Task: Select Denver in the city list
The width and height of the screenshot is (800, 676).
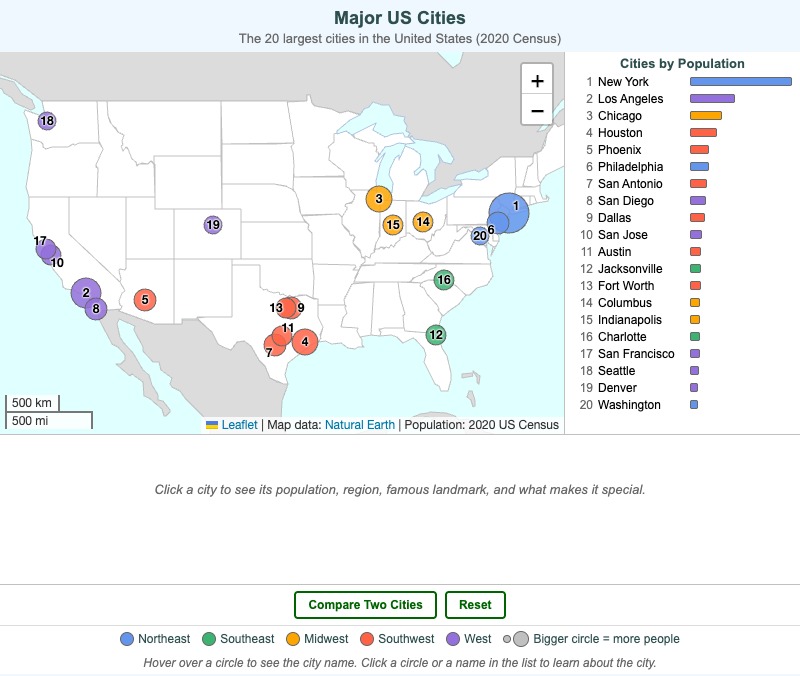Action: (x=686, y=388)
